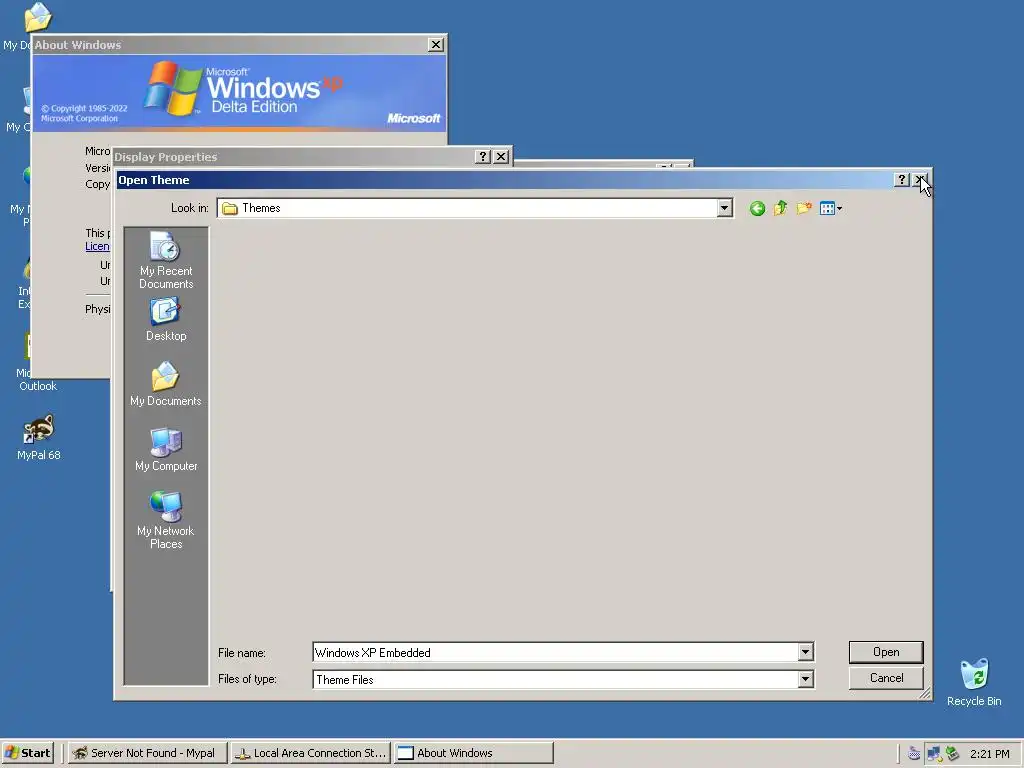Click the File name input field
This screenshot has height=768, width=1024.
[x=556, y=652]
